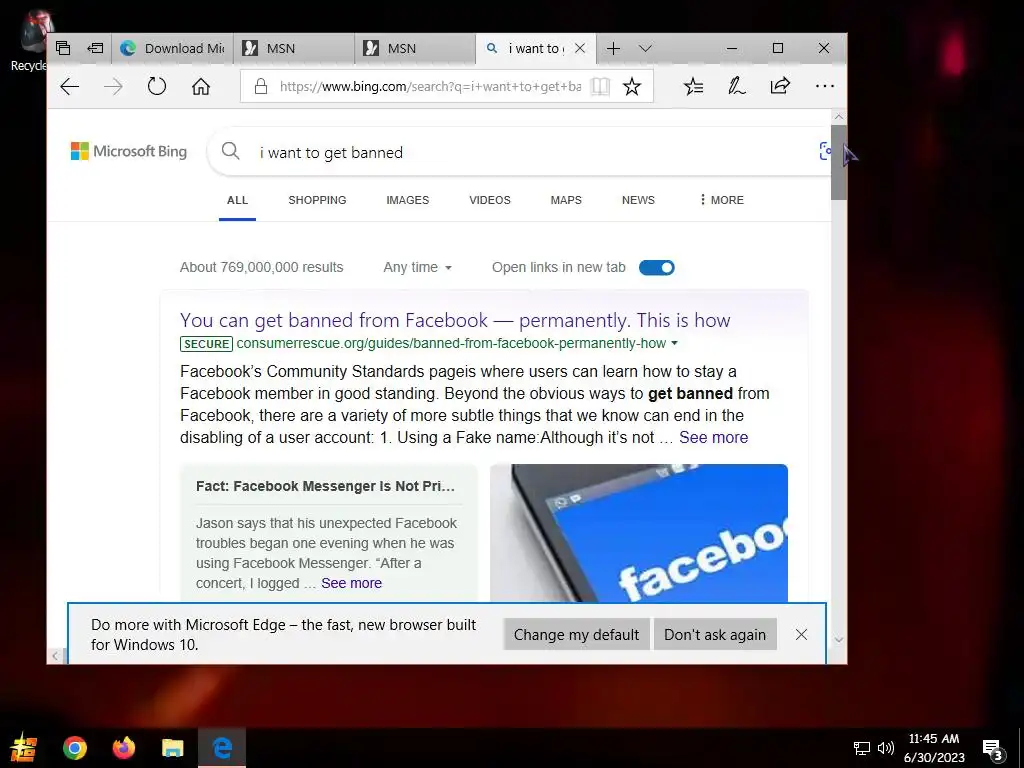Add page to favorites with star icon
Viewport: 1024px width, 768px height.
point(632,86)
